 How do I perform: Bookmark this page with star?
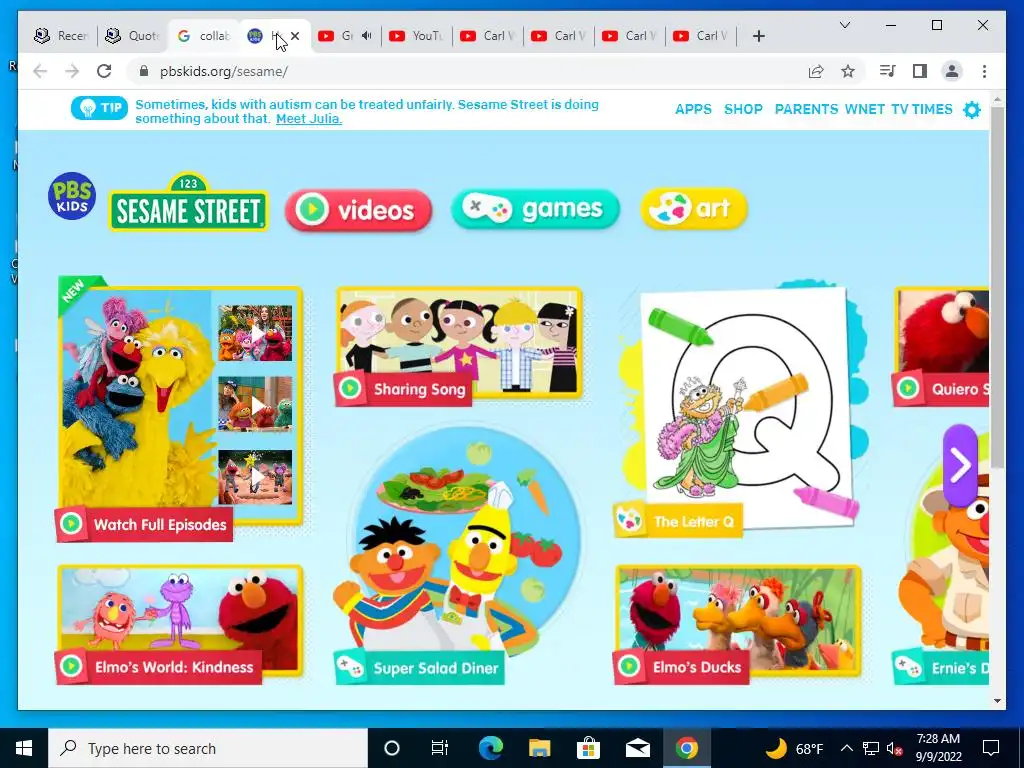[x=848, y=71]
